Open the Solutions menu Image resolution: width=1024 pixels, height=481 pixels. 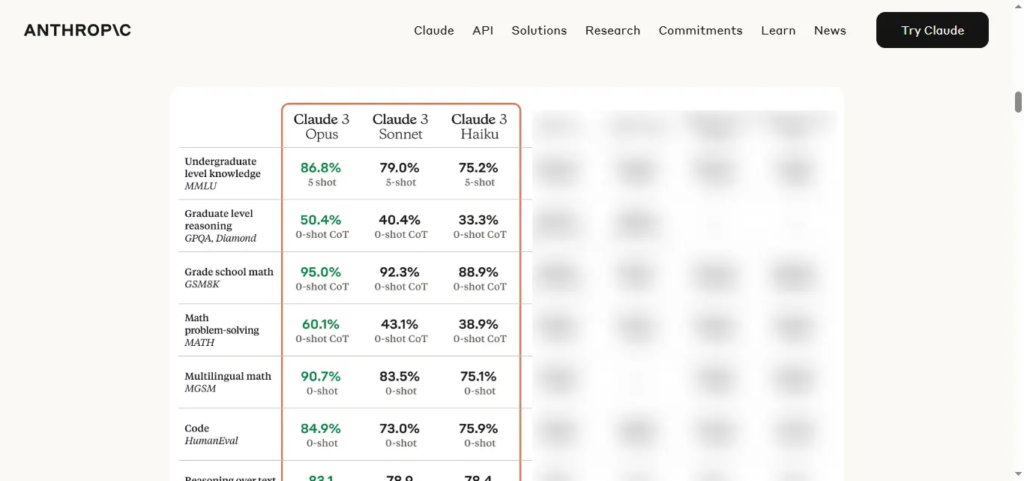539,31
